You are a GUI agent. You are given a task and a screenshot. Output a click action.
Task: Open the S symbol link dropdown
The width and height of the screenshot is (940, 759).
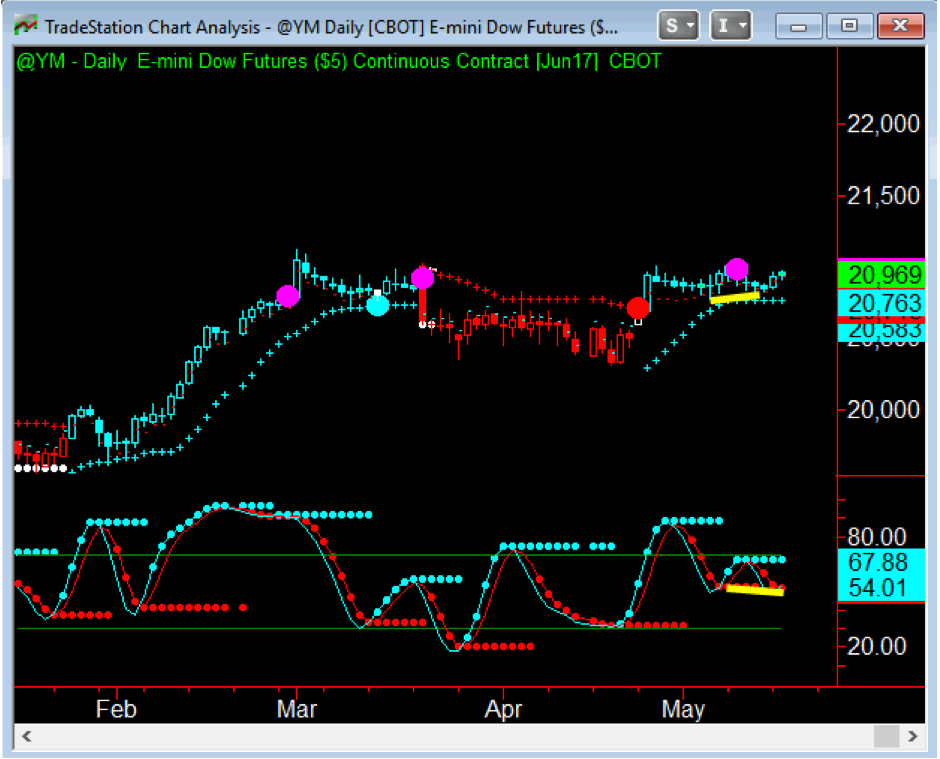click(x=679, y=26)
